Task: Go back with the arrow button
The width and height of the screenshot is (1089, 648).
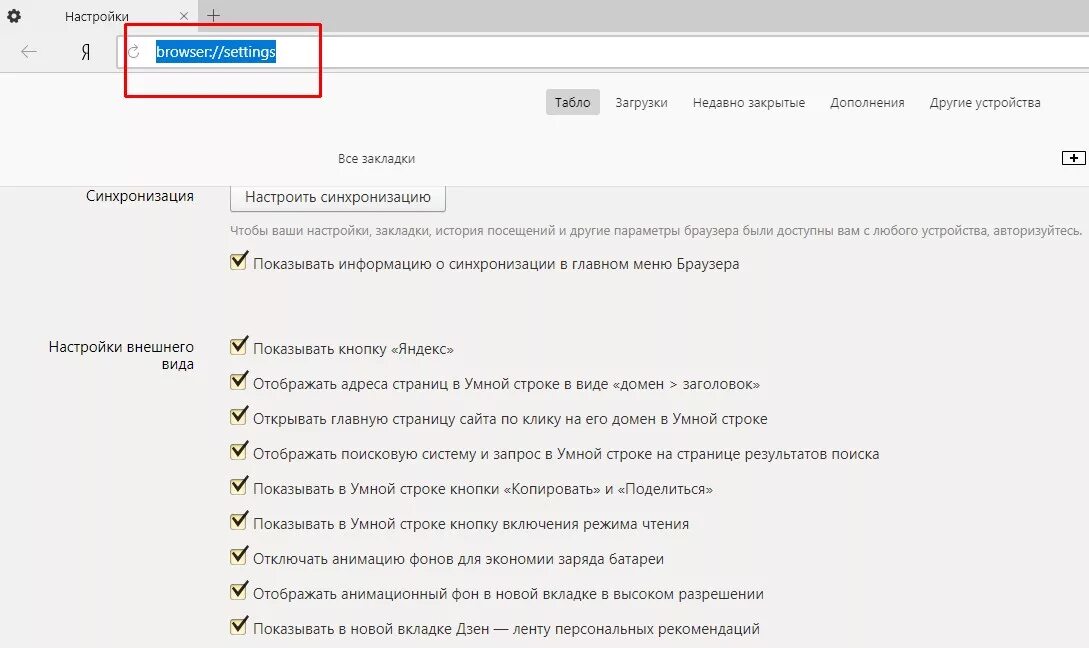Action: click(x=28, y=51)
